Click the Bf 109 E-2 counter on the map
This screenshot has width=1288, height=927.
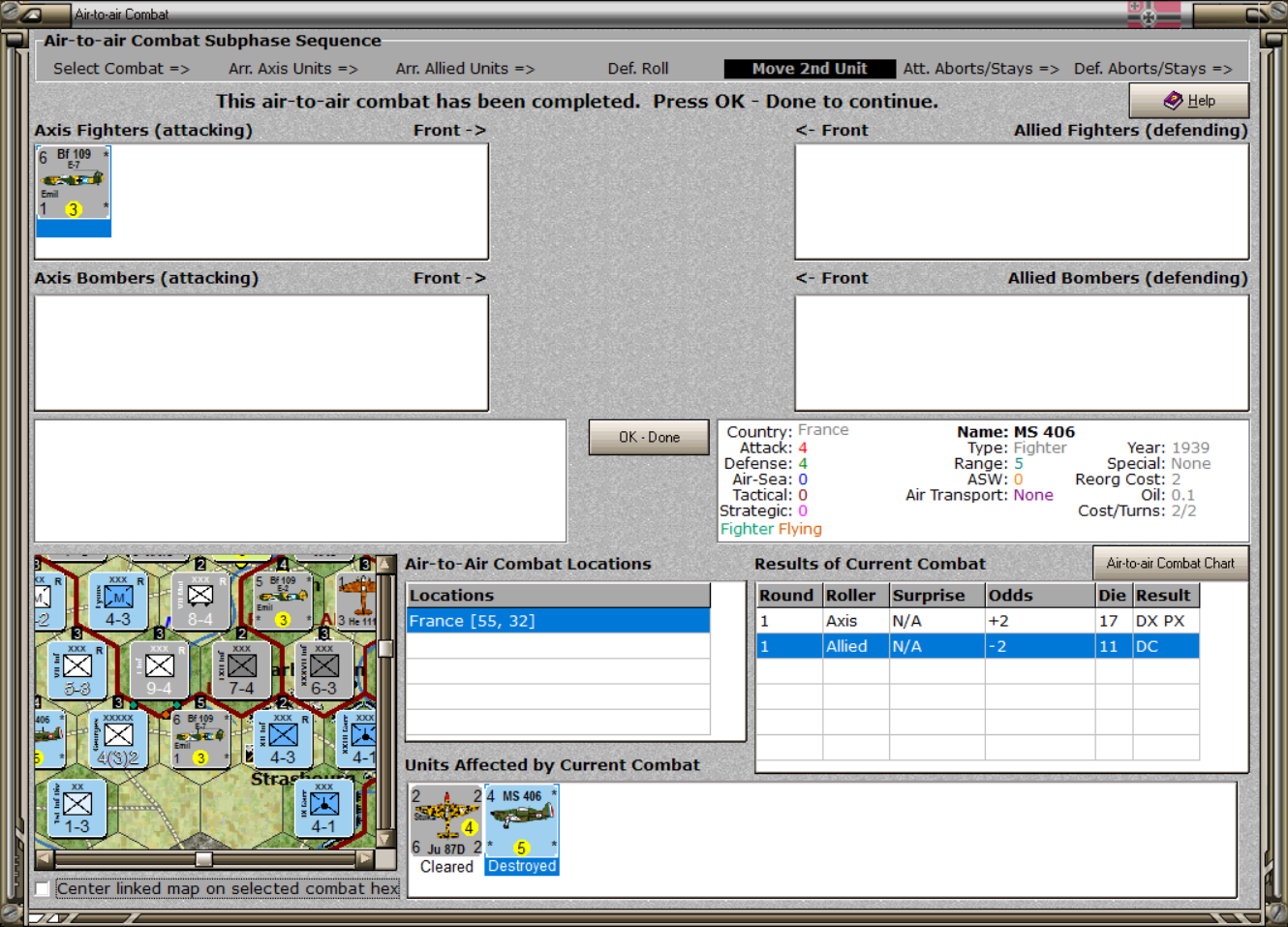click(x=282, y=600)
